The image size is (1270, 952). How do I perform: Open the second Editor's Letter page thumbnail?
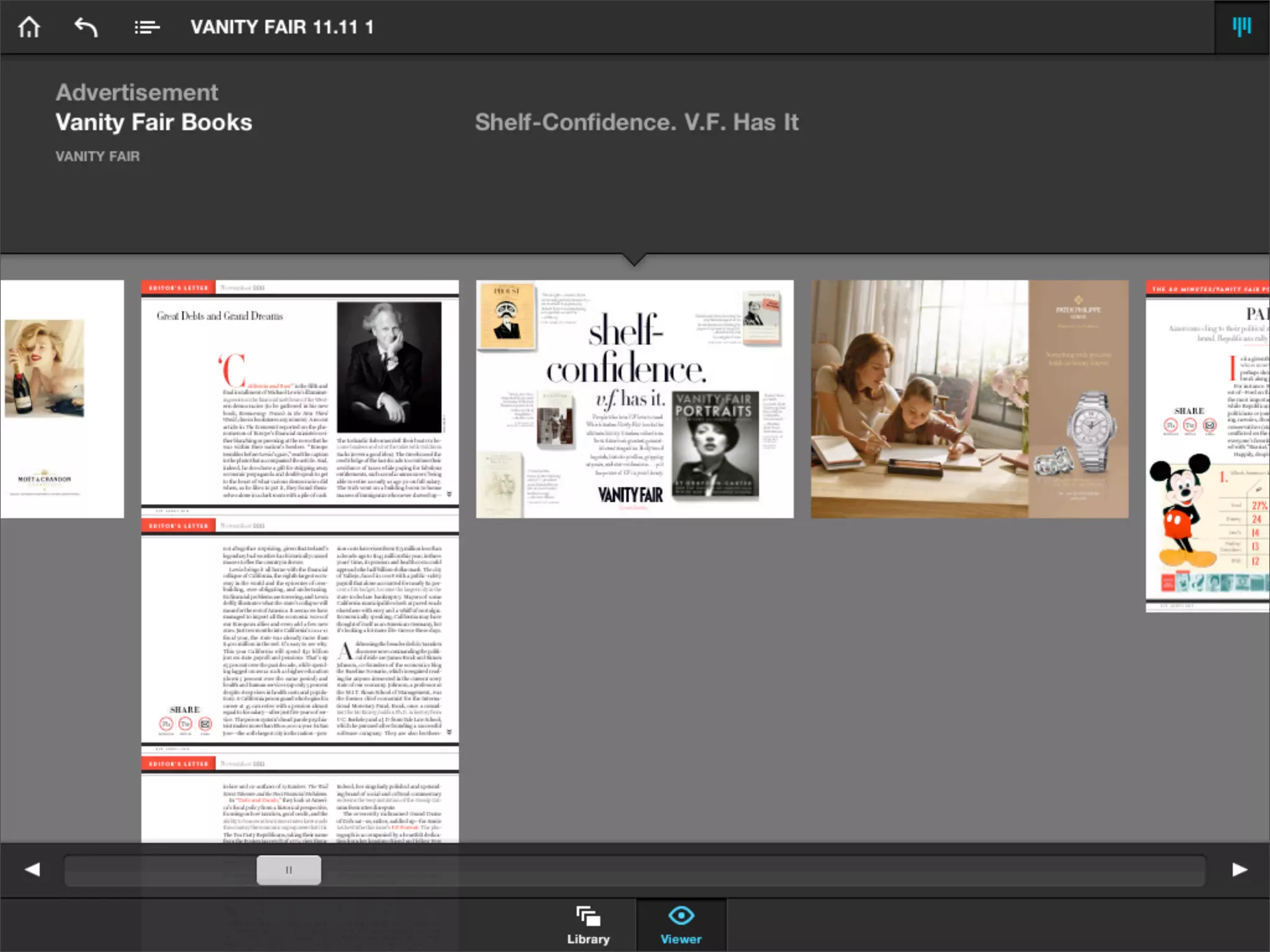point(300,632)
